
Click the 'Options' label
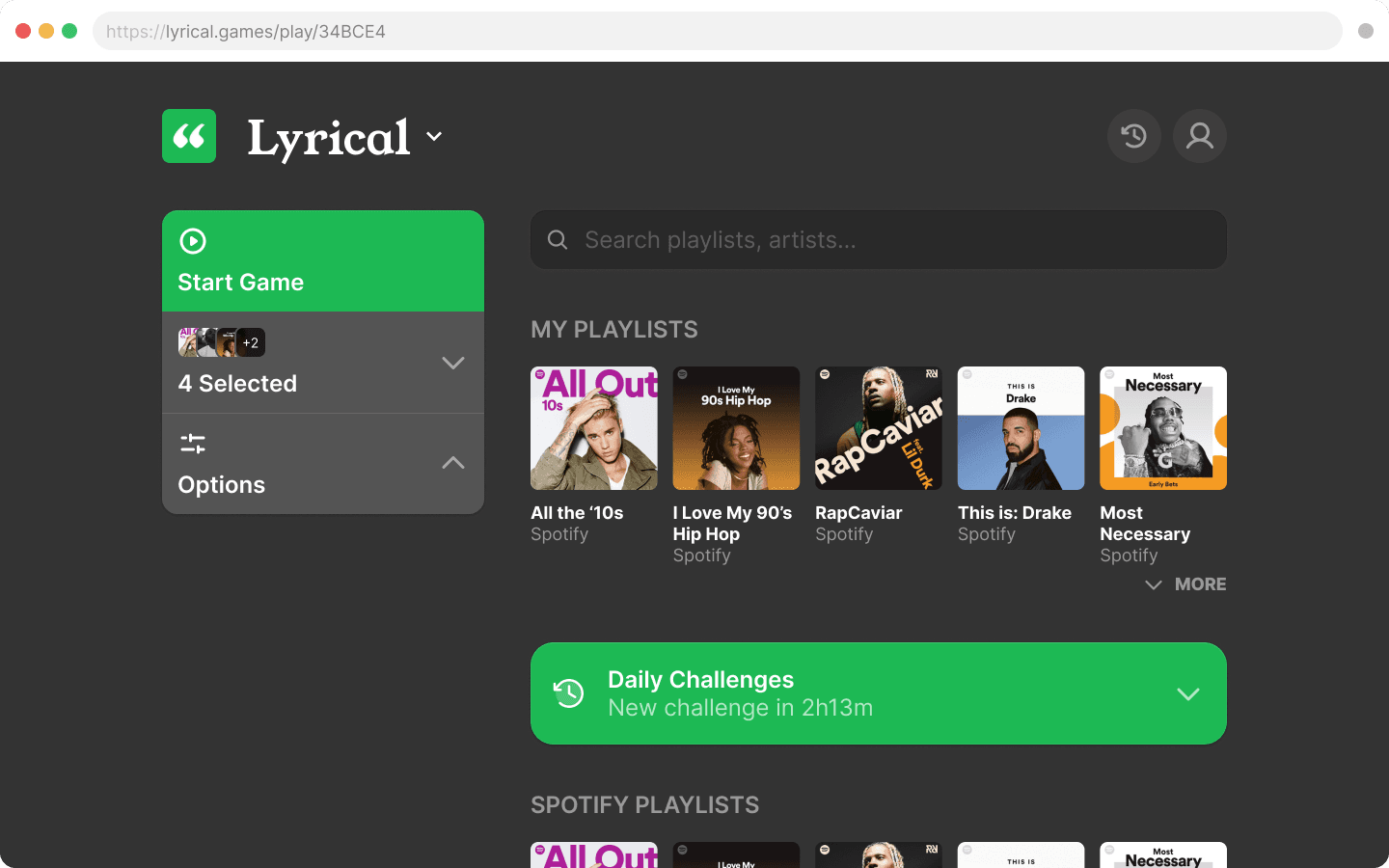(x=221, y=485)
